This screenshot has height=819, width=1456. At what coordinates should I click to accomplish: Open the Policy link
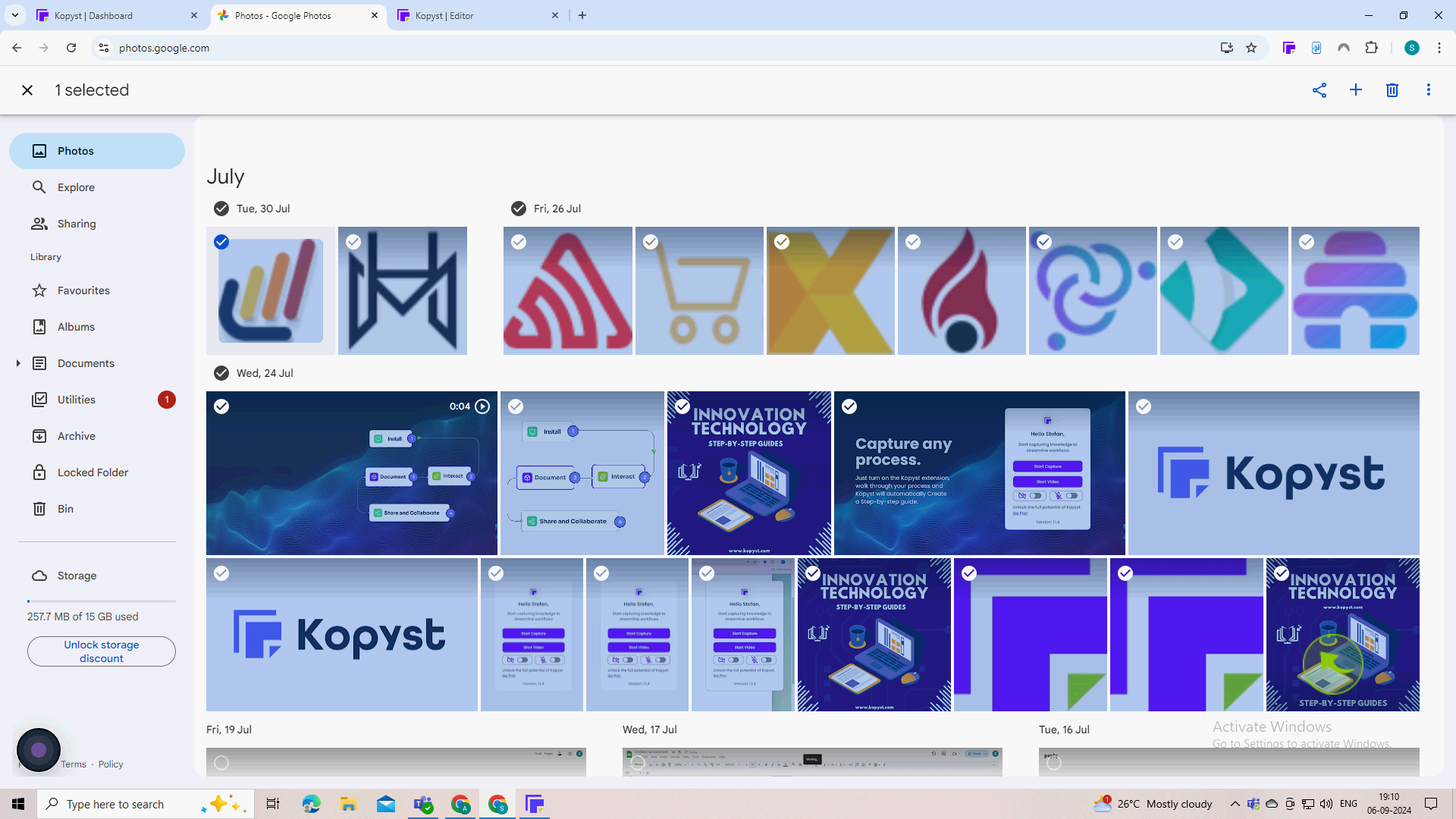pyautogui.click(x=111, y=764)
